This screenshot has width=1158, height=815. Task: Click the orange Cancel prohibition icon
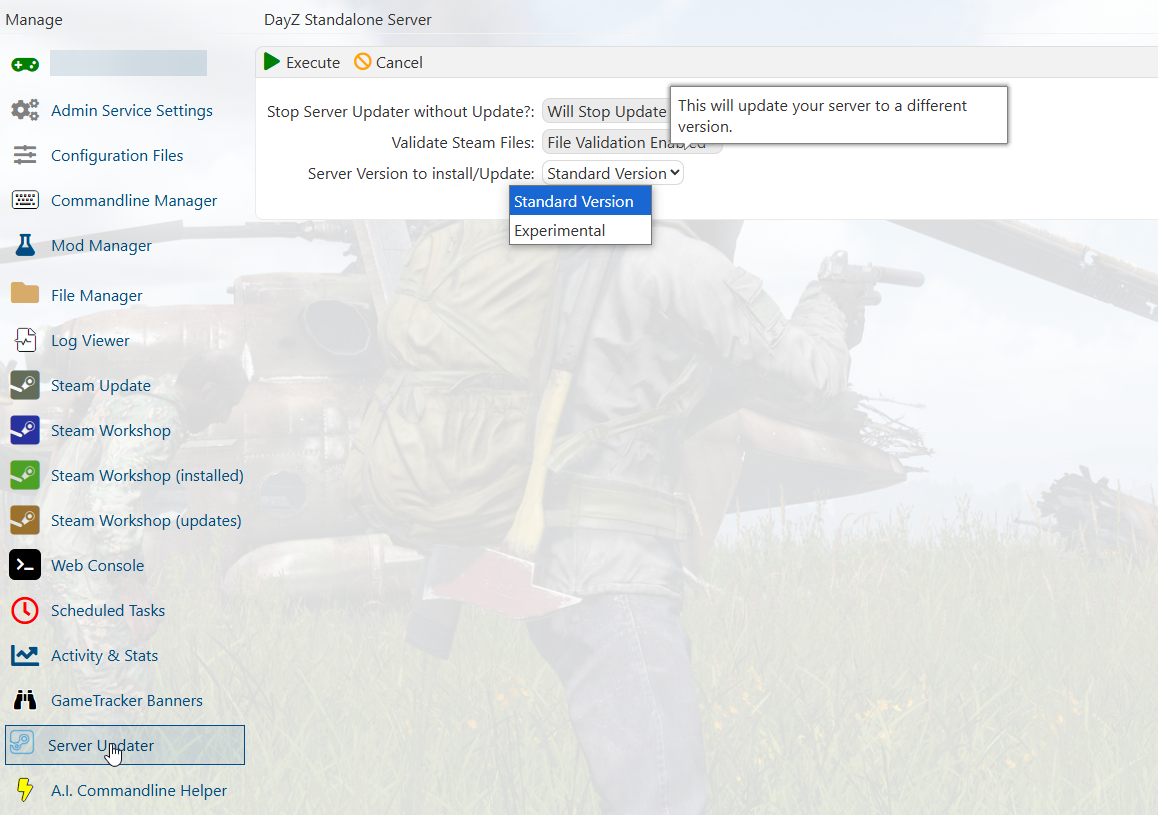click(363, 62)
